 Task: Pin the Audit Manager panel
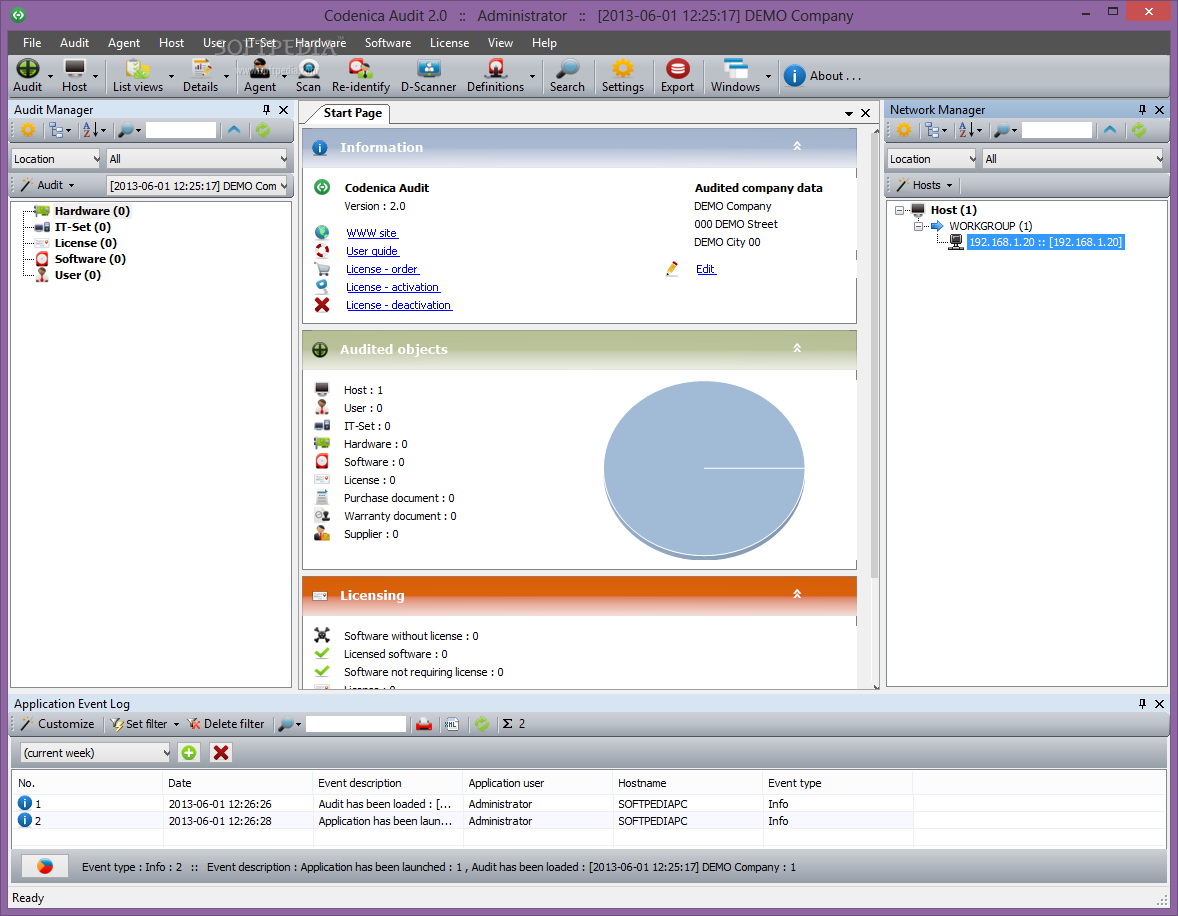point(266,110)
